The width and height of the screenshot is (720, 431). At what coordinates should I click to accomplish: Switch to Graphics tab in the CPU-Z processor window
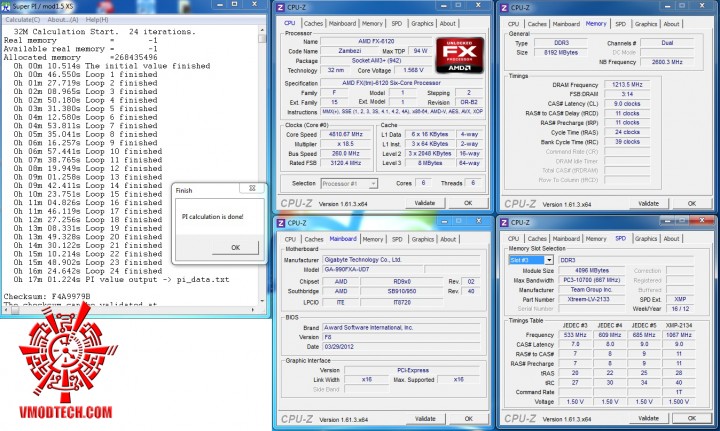pyautogui.click(x=422, y=23)
